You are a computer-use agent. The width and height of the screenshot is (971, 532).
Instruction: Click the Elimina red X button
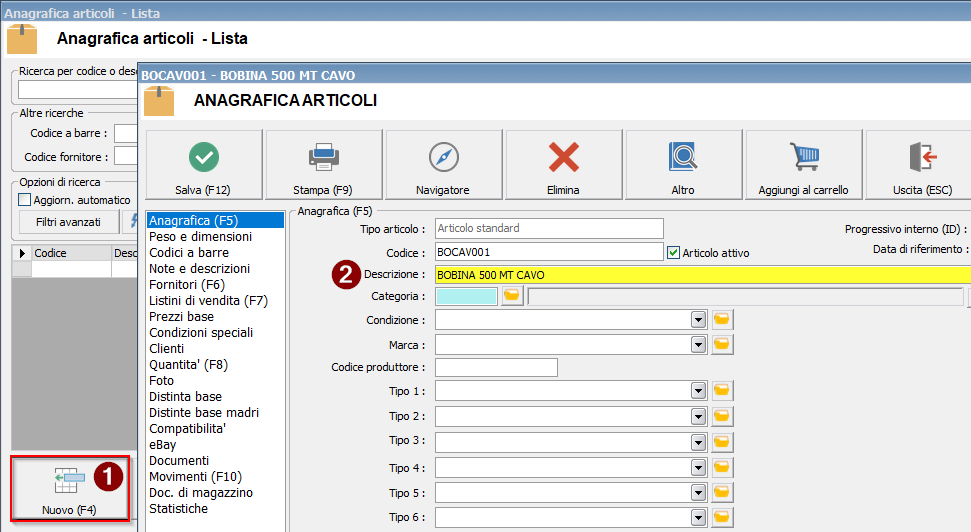564,165
